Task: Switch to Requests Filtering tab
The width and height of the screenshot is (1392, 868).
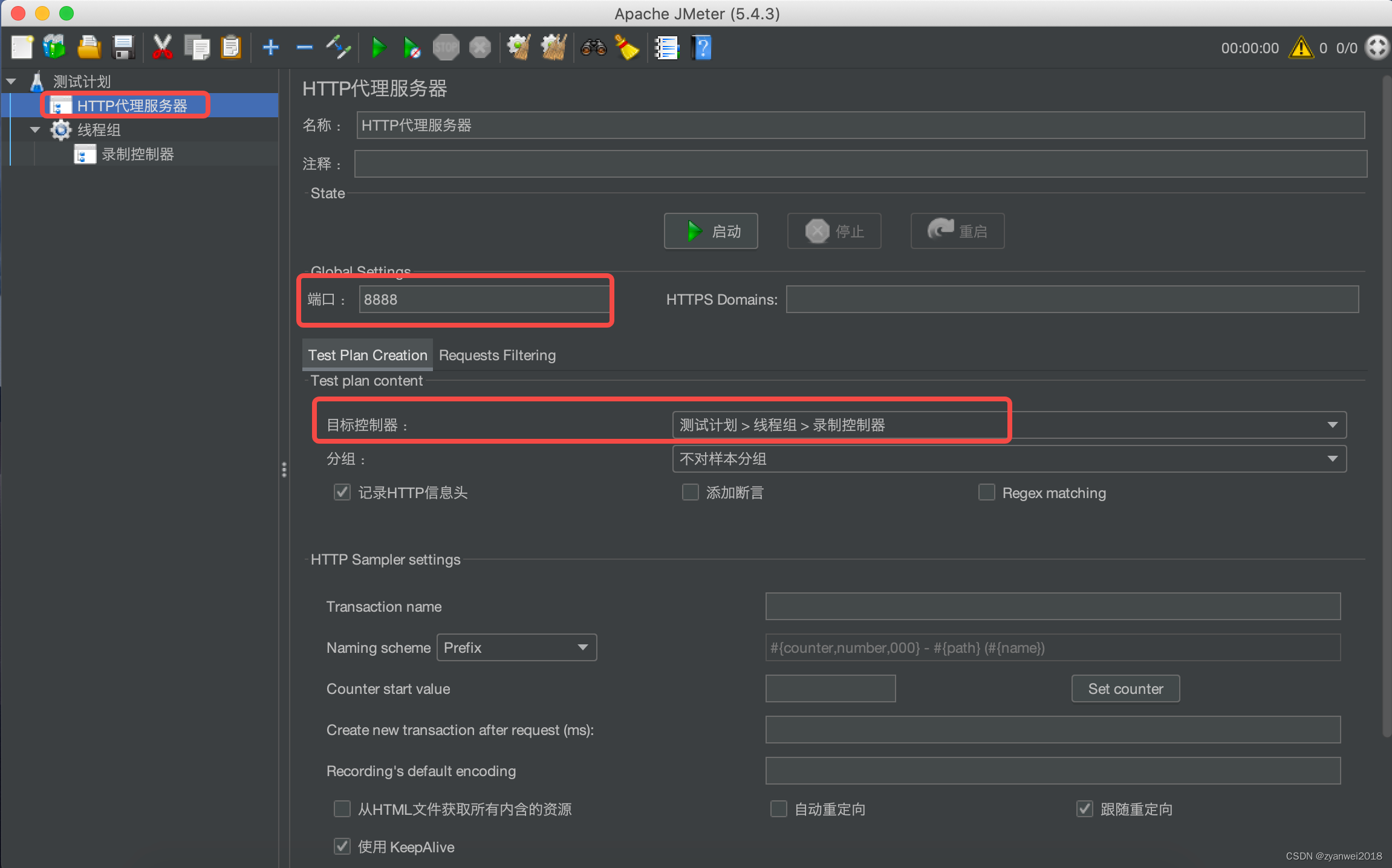Action: pos(497,355)
